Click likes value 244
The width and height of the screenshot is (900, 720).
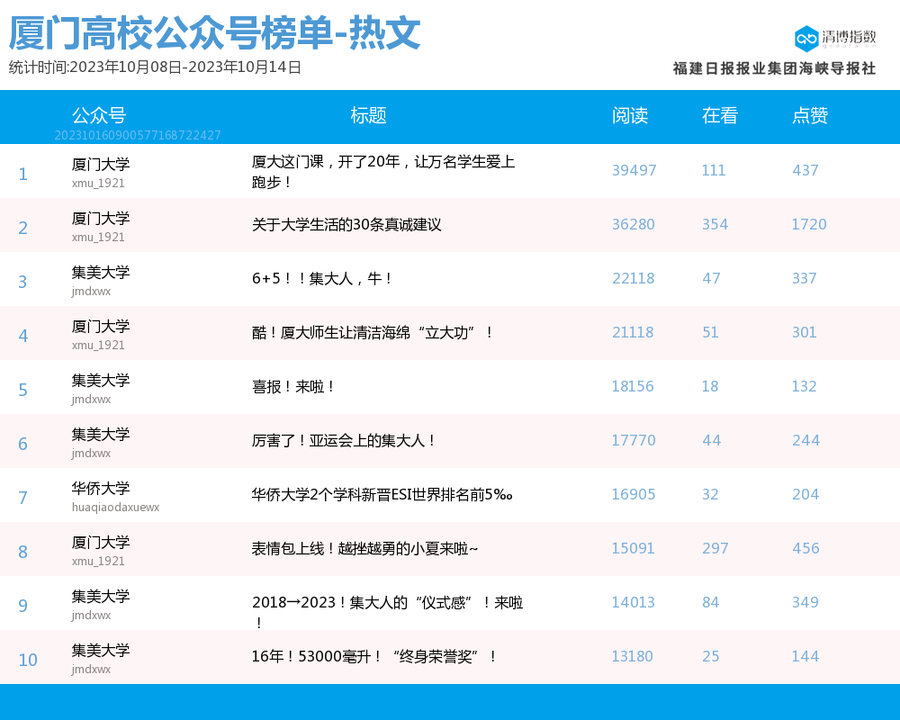(806, 440)
